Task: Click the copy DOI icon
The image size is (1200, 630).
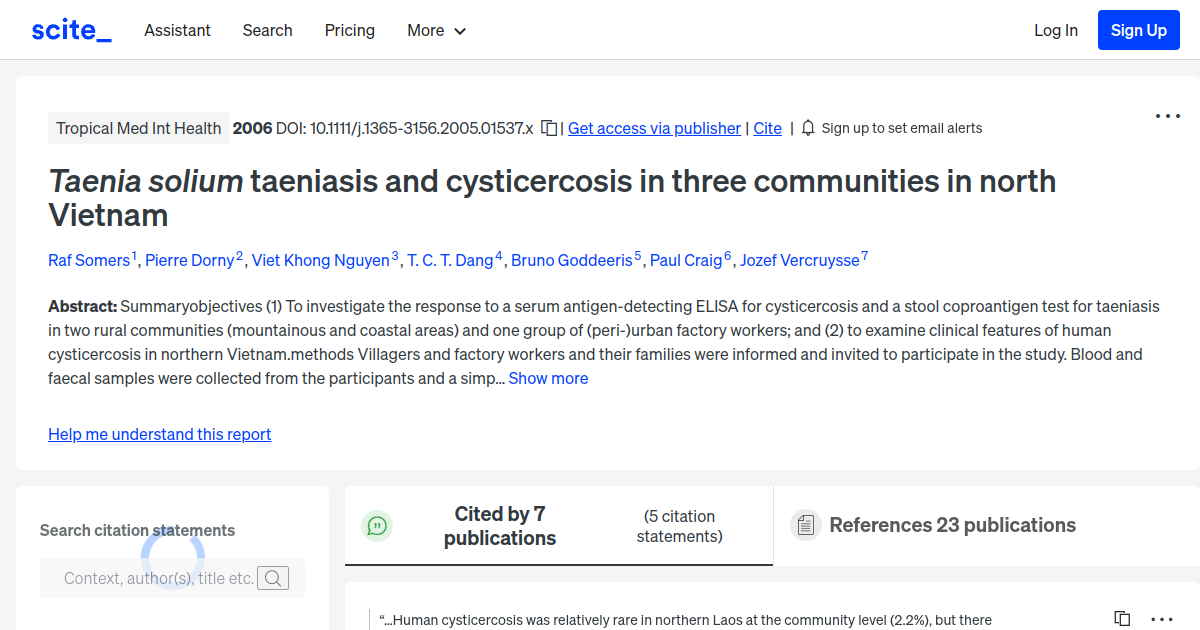Action: tap(547, 128)
